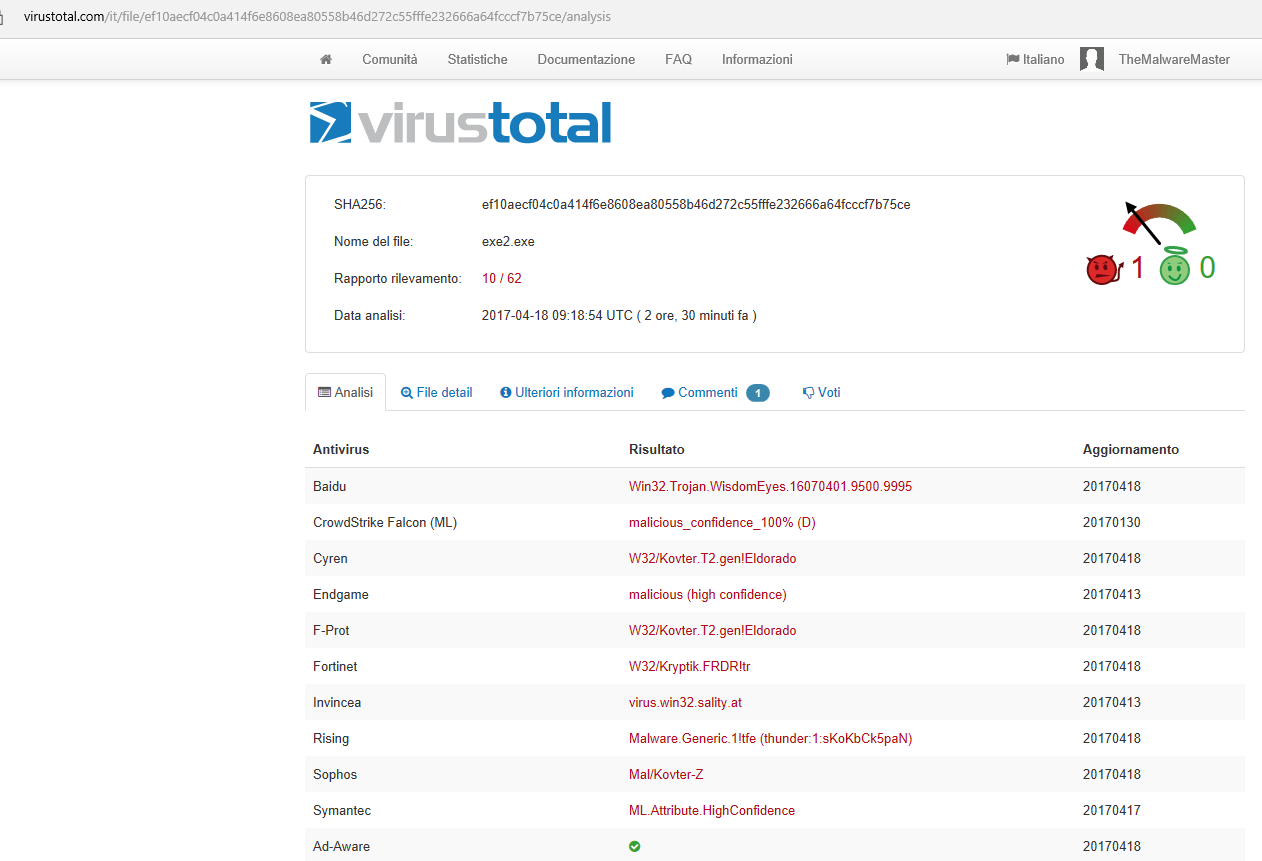
Task: Open the FAQ page
Action: [x=678, y=59]
